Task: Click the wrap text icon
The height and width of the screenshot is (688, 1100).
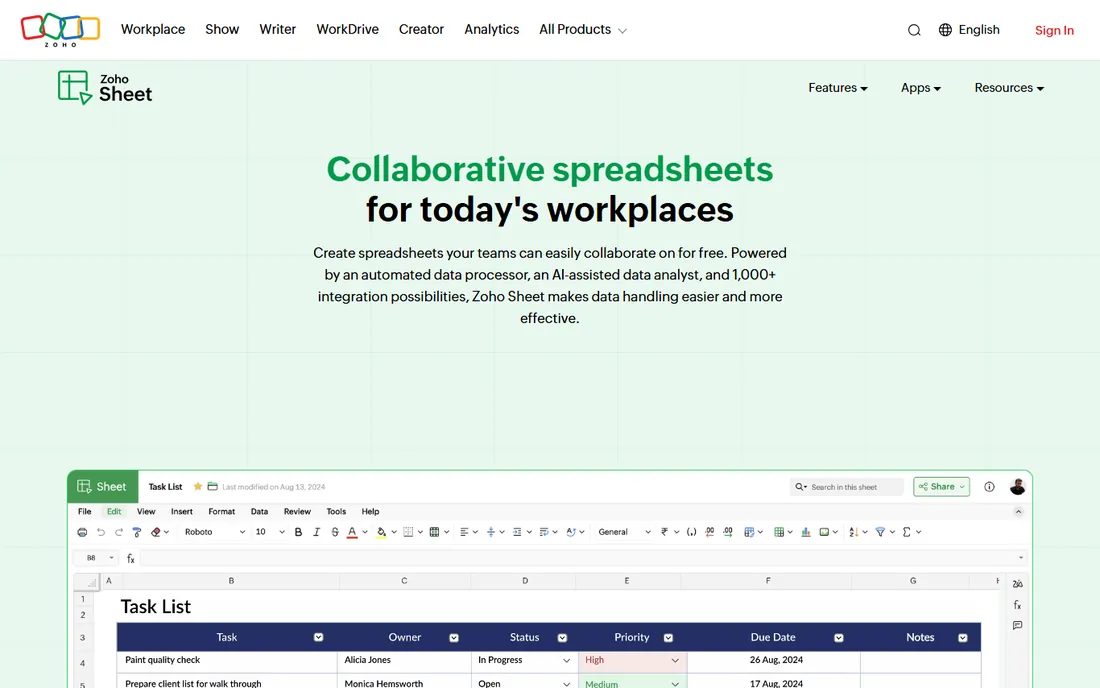Action: click(x=544, y=532)
